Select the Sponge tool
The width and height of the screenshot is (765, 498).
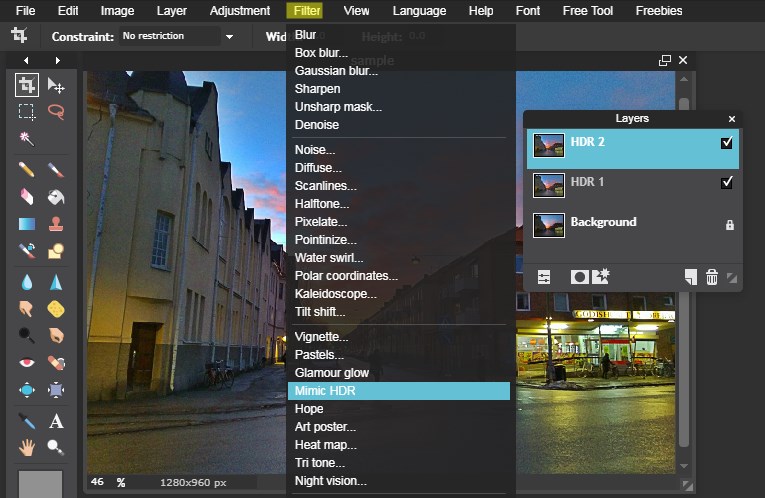[56, 309]
